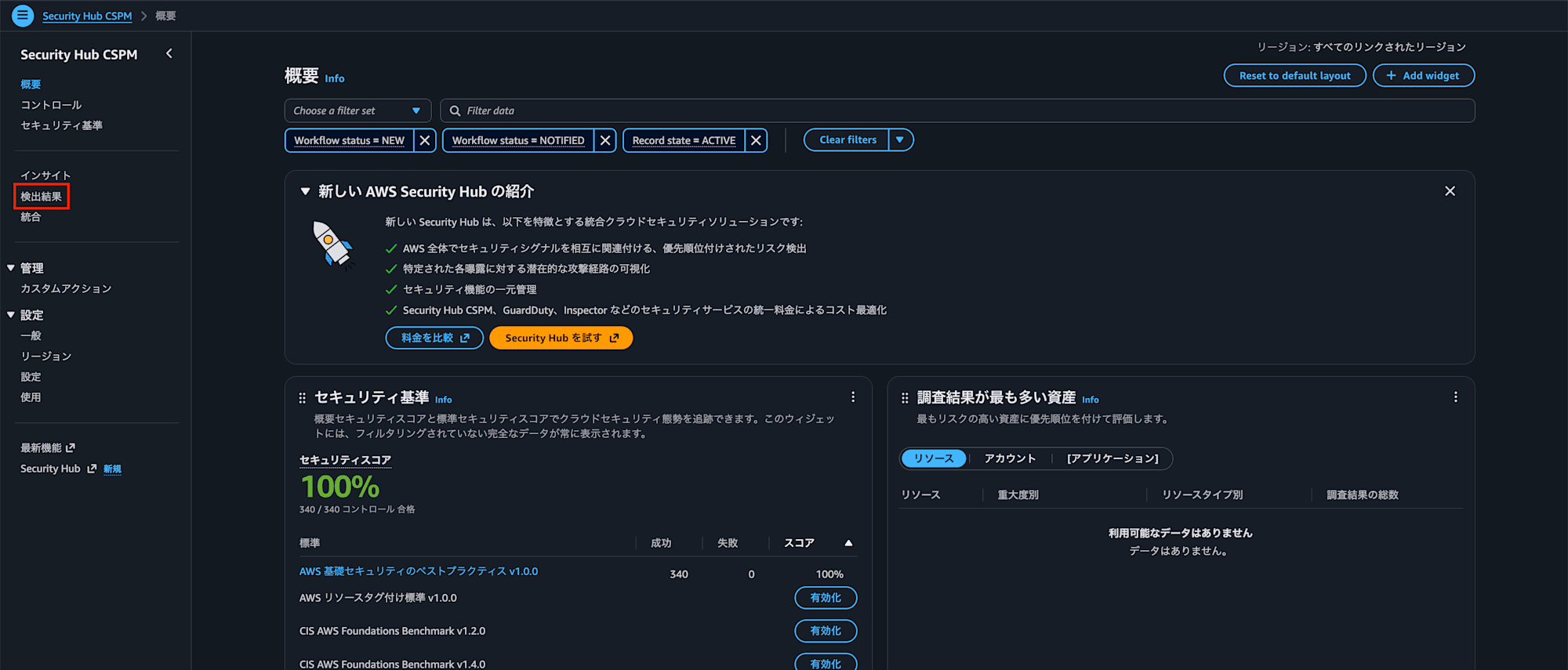This screenshot has height=670, width=1568.
Task: Open 最新機能 external link icon
Action: [x=71, y=447]
